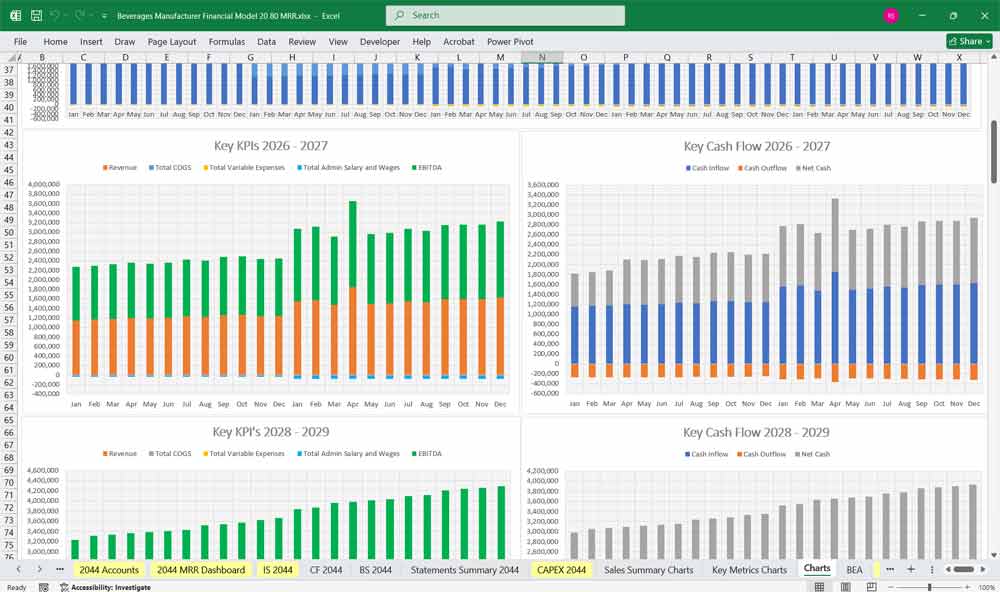Screen dimensions: 1000x592
Task: Click the Undo icon
Action: point(56,15)
